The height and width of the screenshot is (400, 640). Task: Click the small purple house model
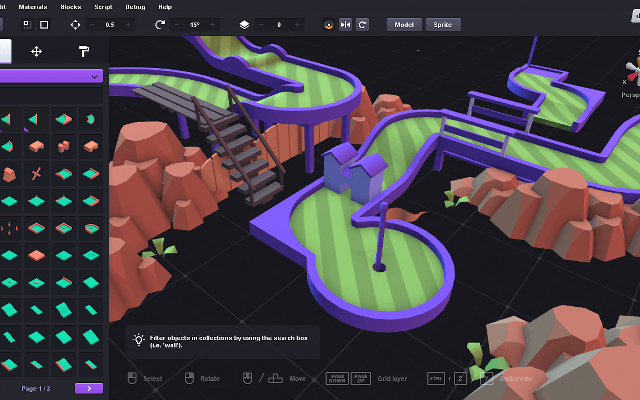(x=354, y=171)
